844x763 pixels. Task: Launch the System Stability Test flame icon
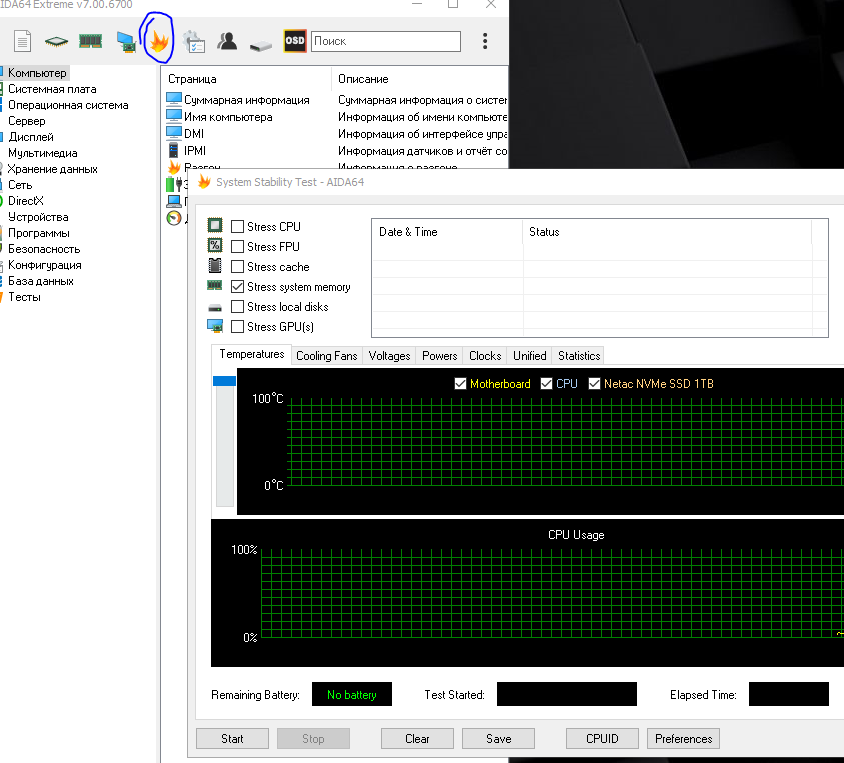pyautogui.click(x=159, y=41)
